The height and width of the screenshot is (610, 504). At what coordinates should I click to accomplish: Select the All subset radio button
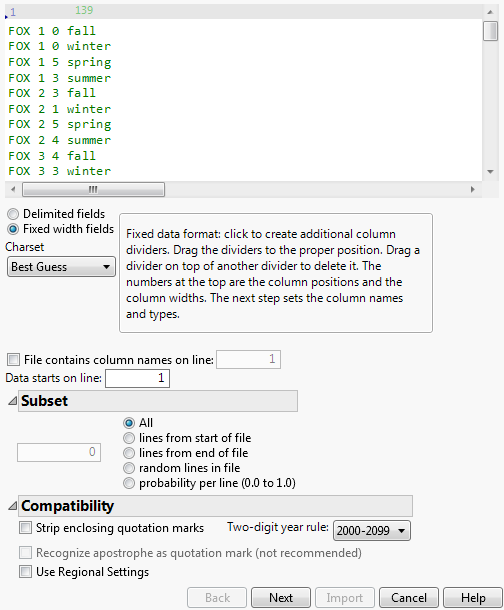pos(129,423)
